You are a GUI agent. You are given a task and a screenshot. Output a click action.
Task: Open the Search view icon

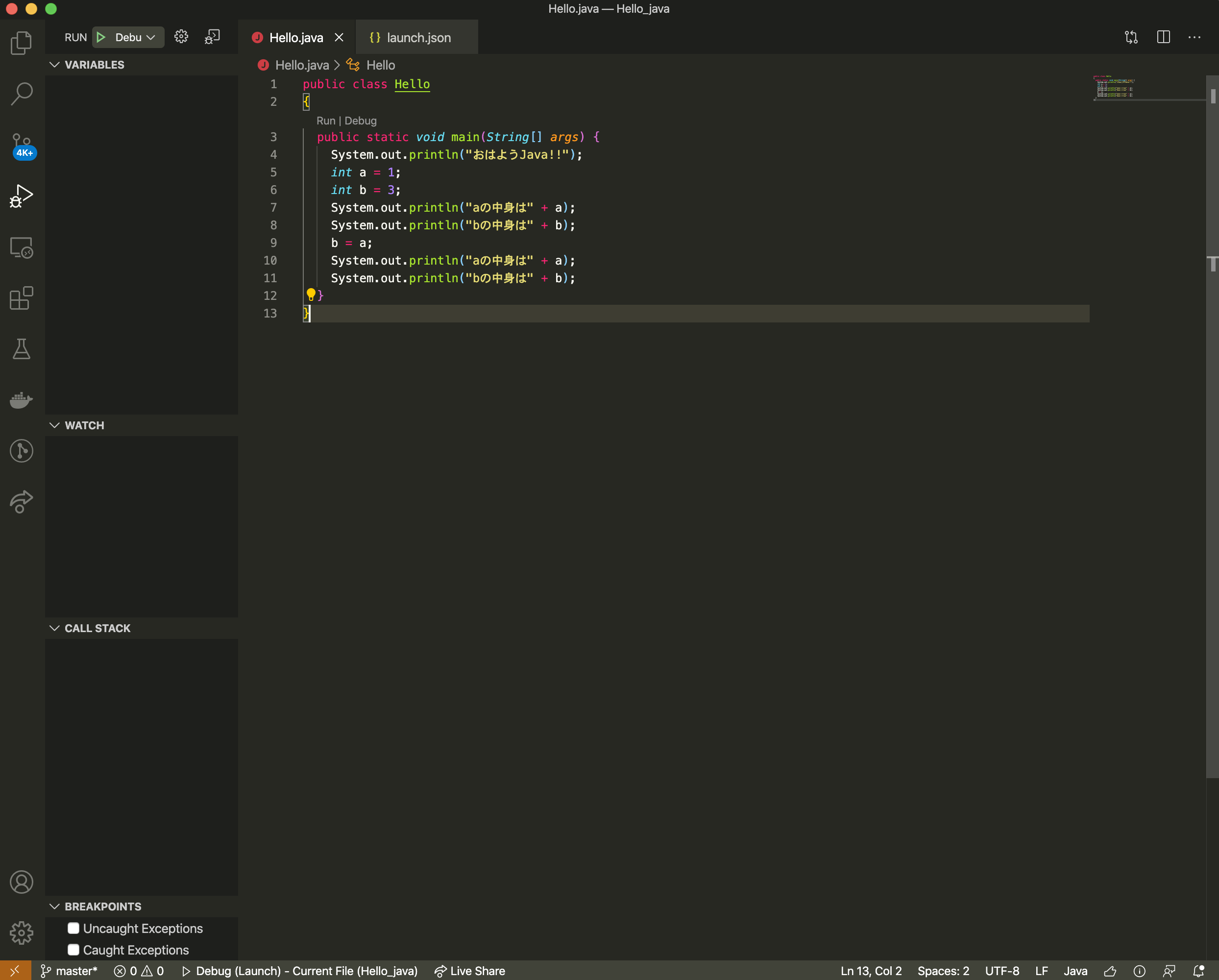coord(22,93)
